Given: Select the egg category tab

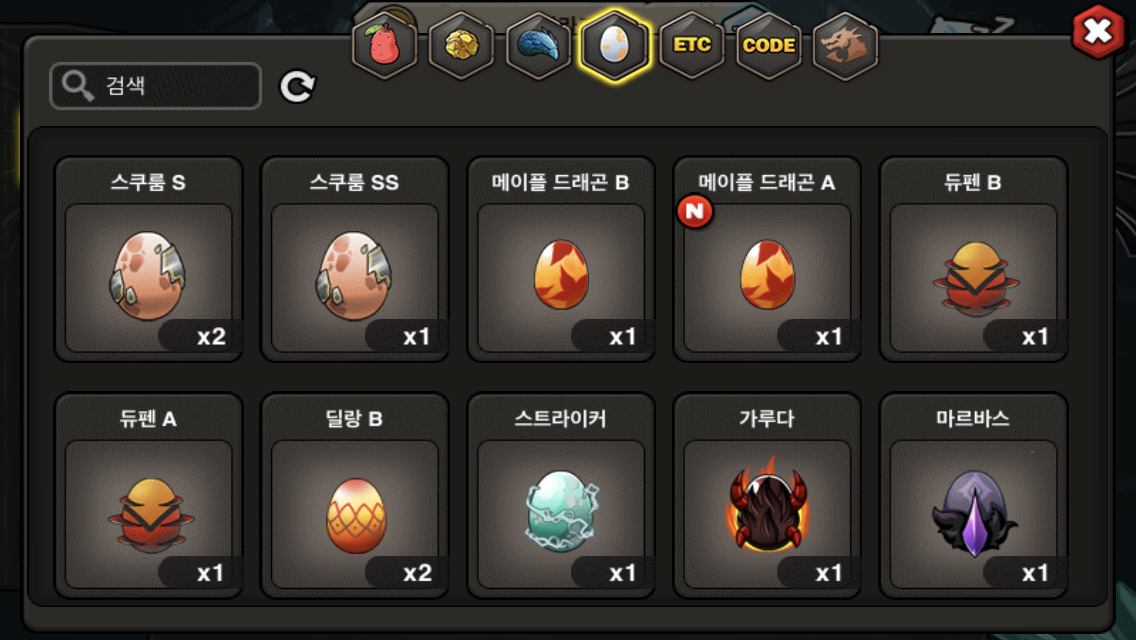Looking at the screenshot, I should pos(615,46).
